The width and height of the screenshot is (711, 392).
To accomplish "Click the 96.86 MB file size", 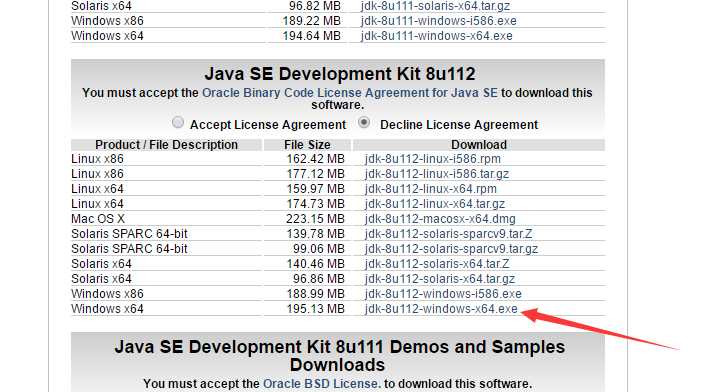I will point(319,279).
